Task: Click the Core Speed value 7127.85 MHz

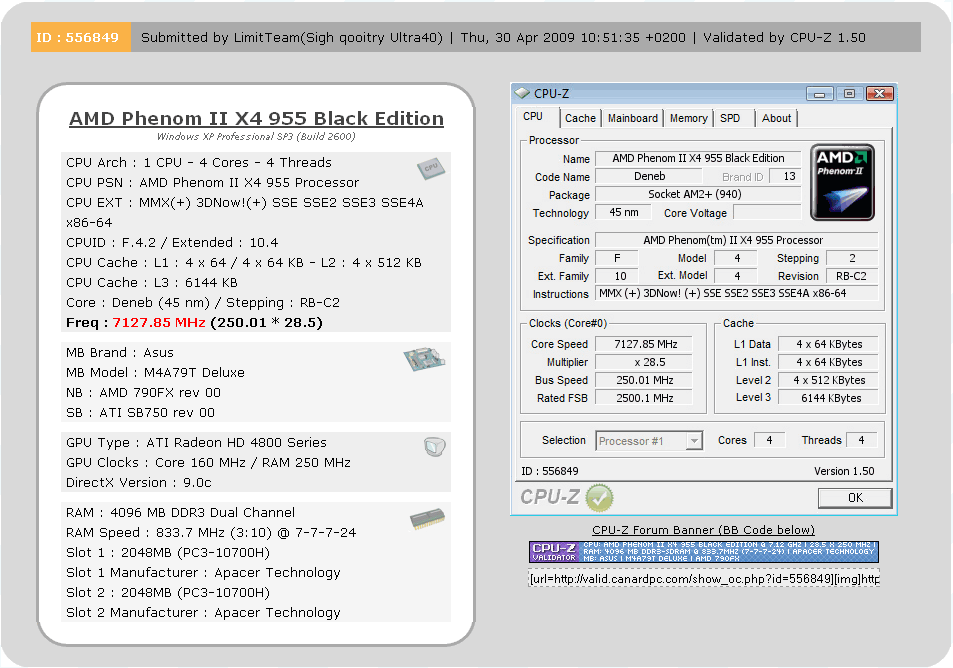Action: (644, 344)
